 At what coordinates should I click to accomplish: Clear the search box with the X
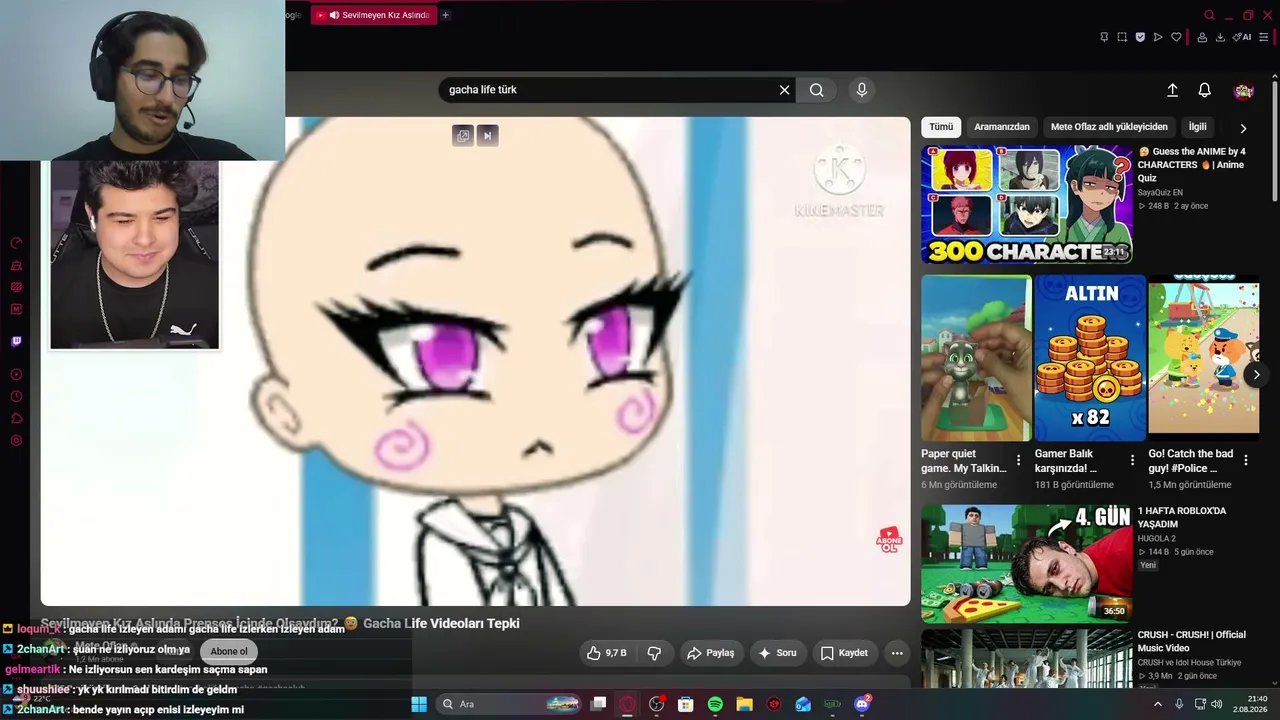coord(785,90)
